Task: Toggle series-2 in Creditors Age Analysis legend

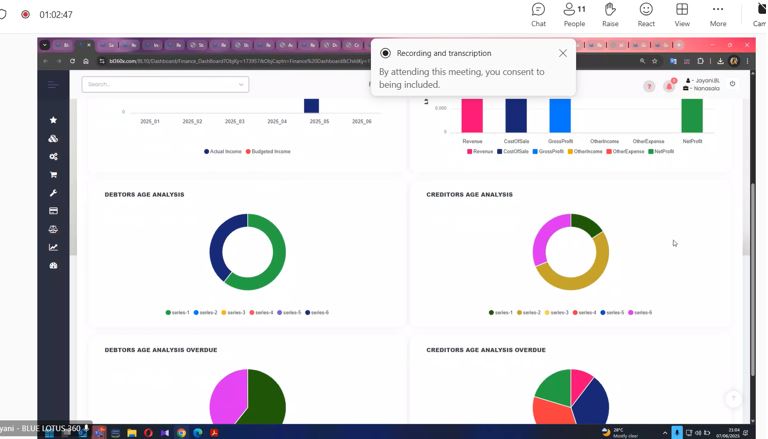Action: click(528, 312)
